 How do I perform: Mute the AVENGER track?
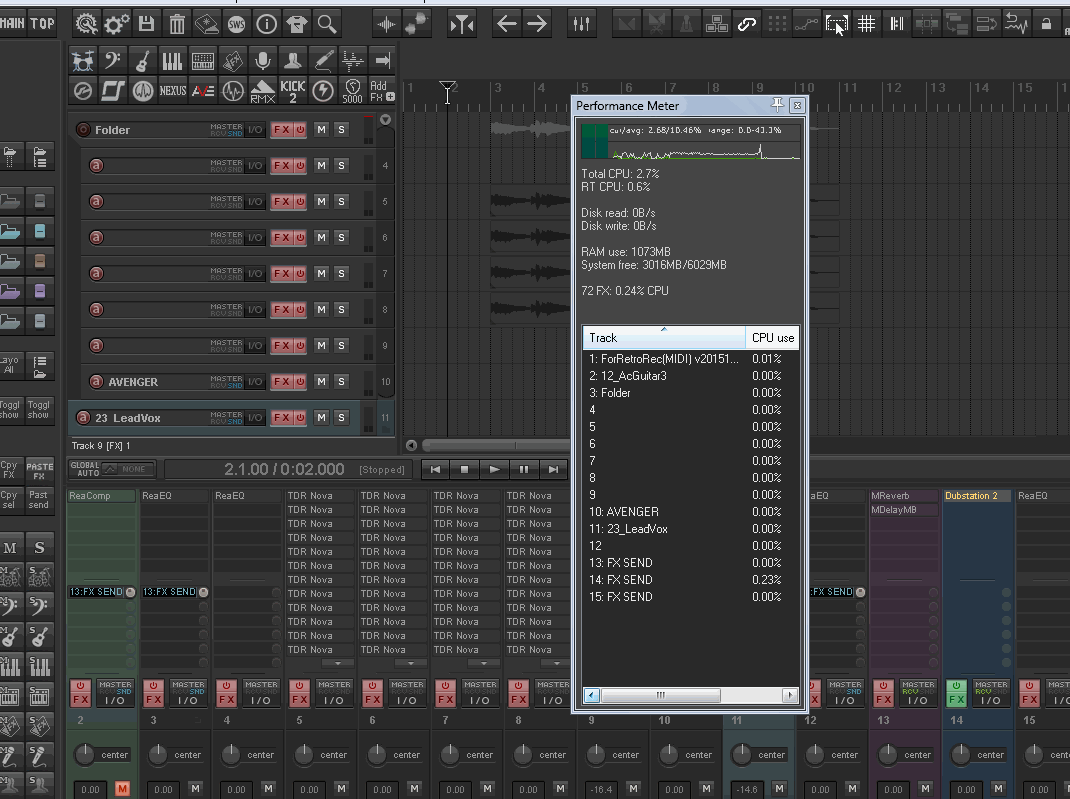point(321,381)
